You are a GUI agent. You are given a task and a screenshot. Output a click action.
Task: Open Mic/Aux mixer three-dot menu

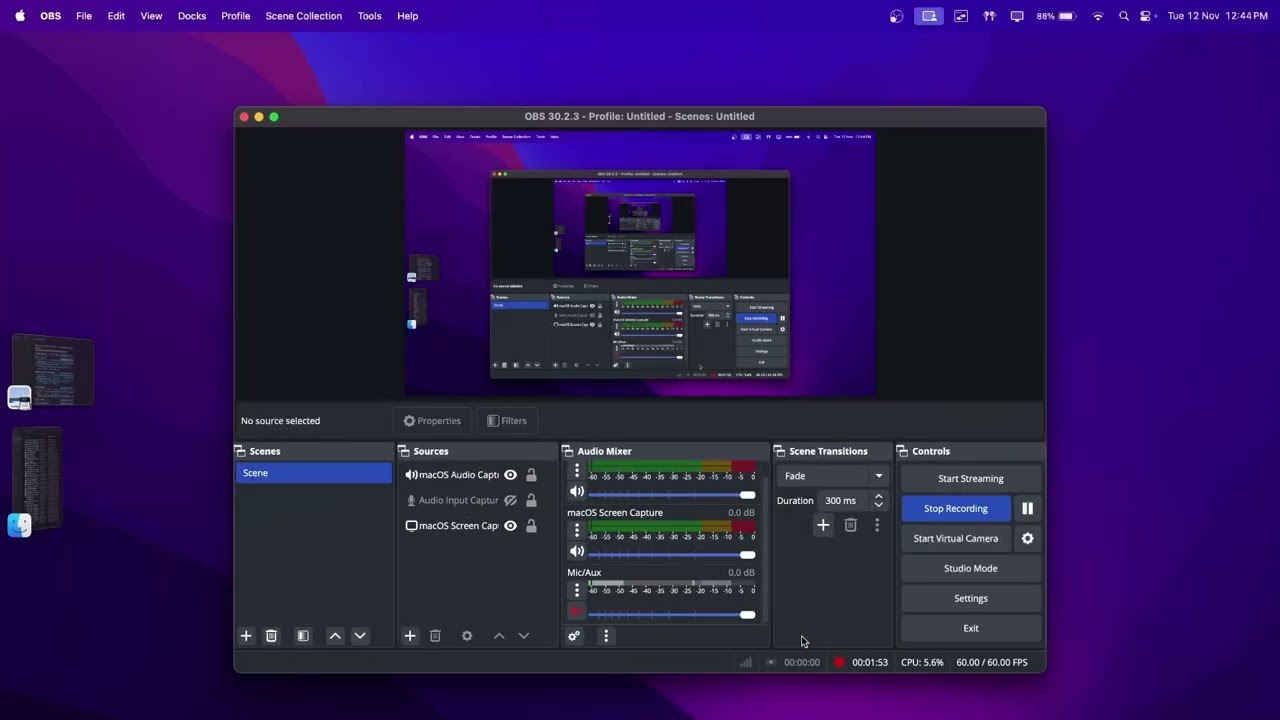point(577,591)
